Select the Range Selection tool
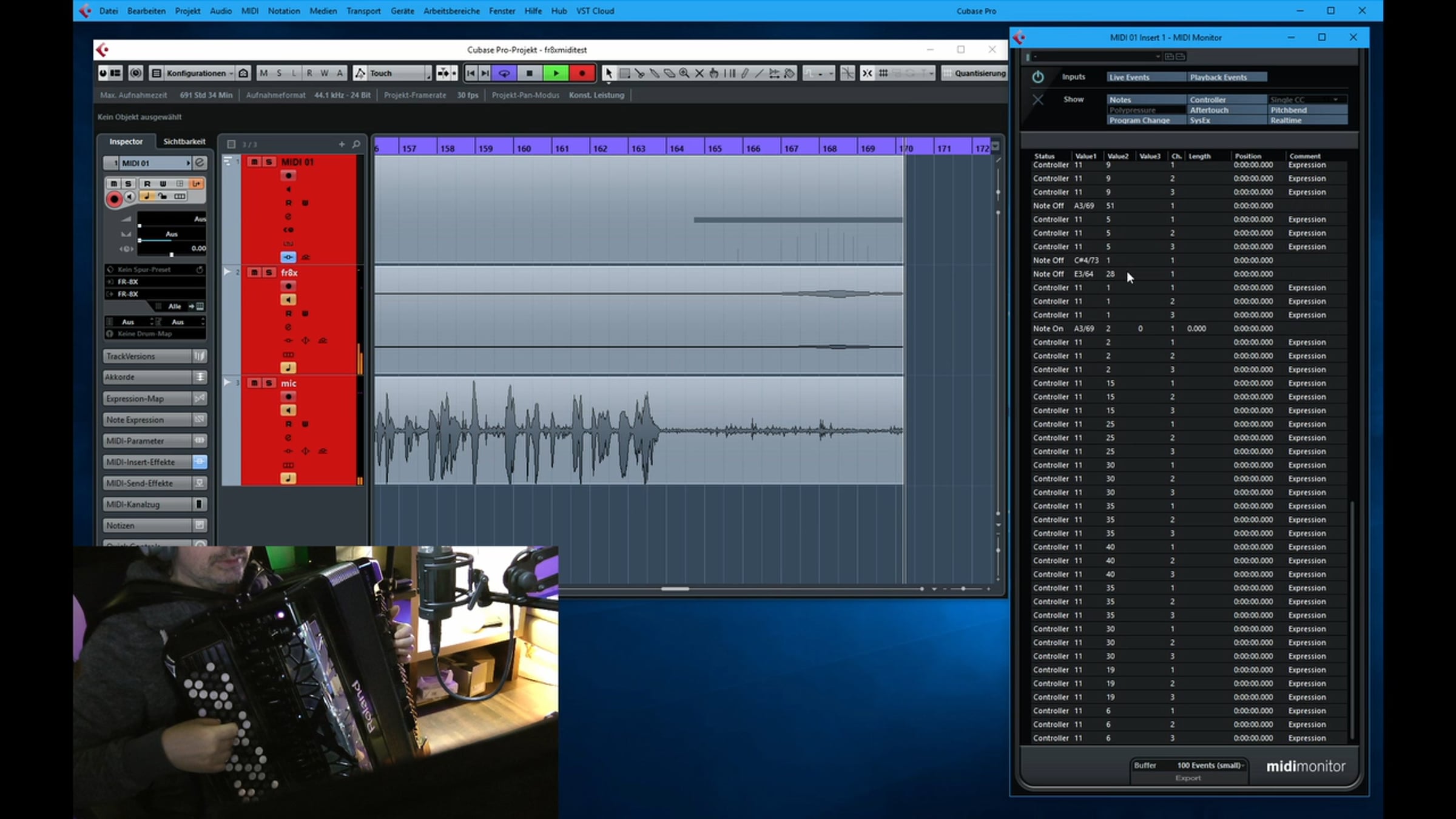 pyautogui.click(x=624, y=73)
